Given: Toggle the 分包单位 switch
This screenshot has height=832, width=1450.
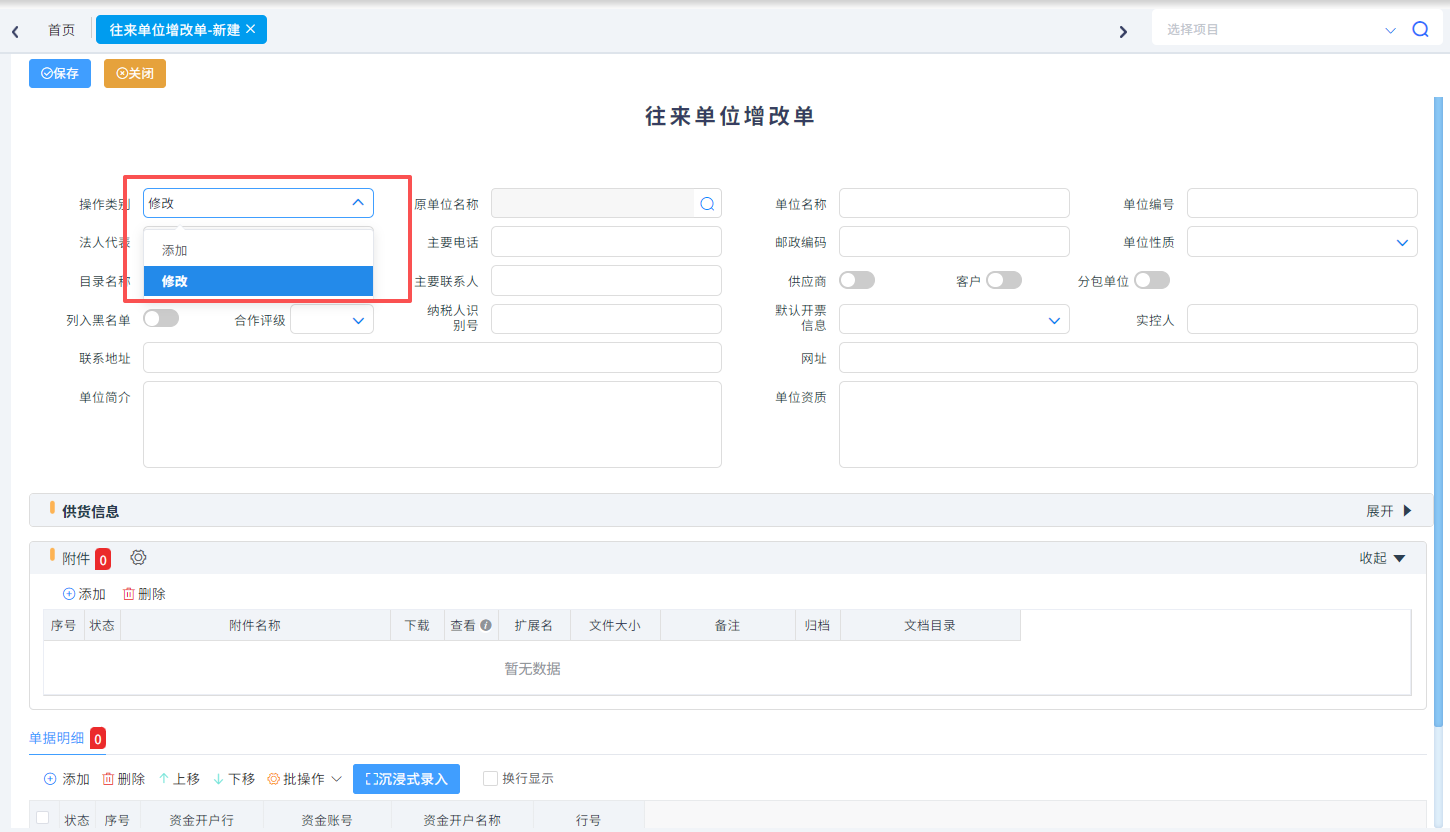Looking at the screenshot, I should (1152, 281).
